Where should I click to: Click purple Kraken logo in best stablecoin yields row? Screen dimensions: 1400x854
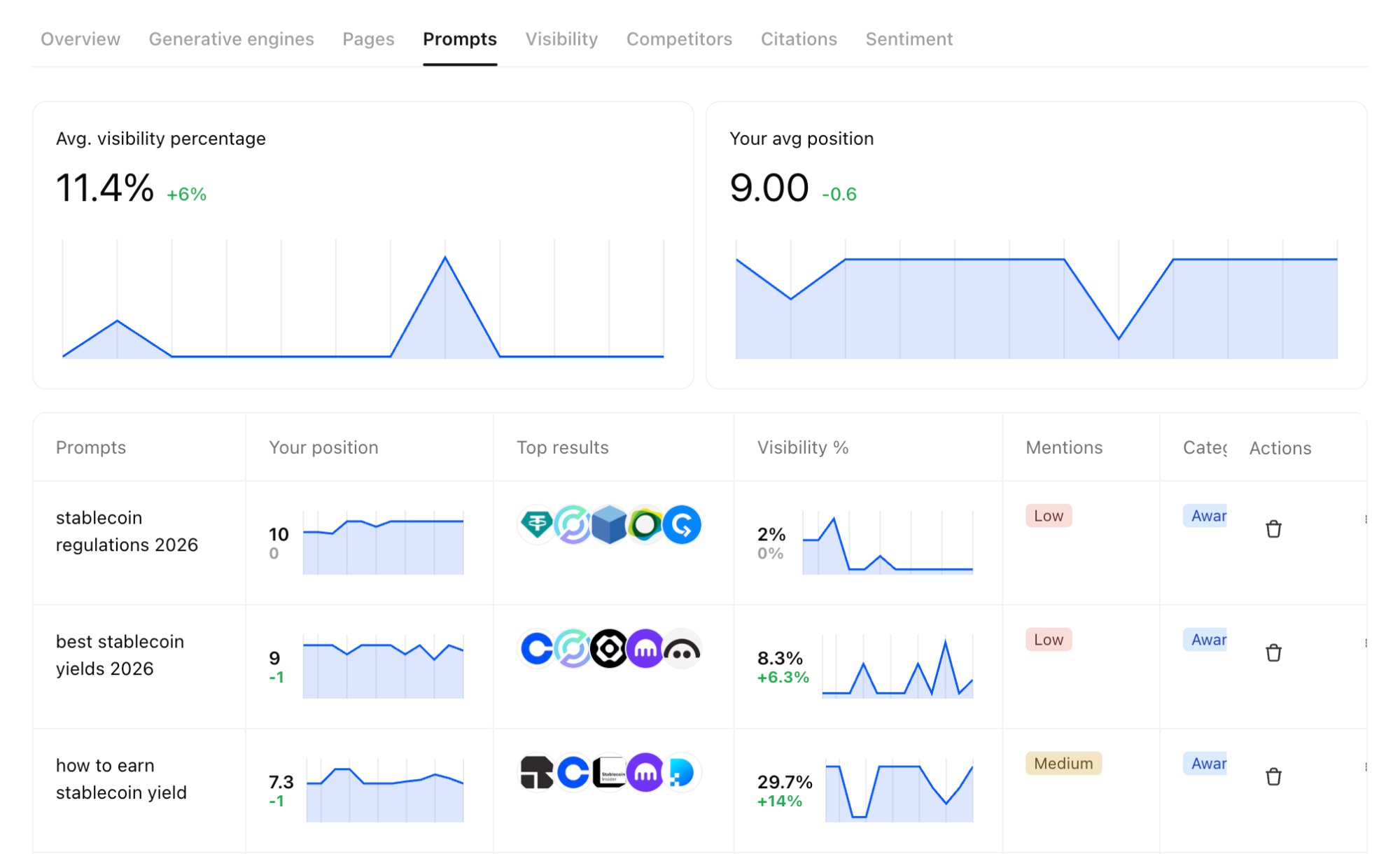point(645,648)
